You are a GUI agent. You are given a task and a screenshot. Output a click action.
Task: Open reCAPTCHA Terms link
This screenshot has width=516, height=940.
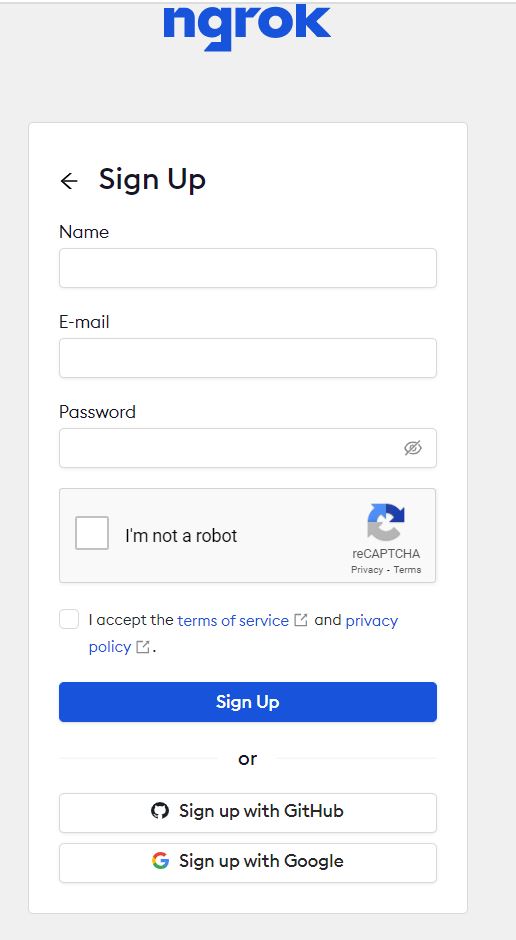[x=408, y=570]
